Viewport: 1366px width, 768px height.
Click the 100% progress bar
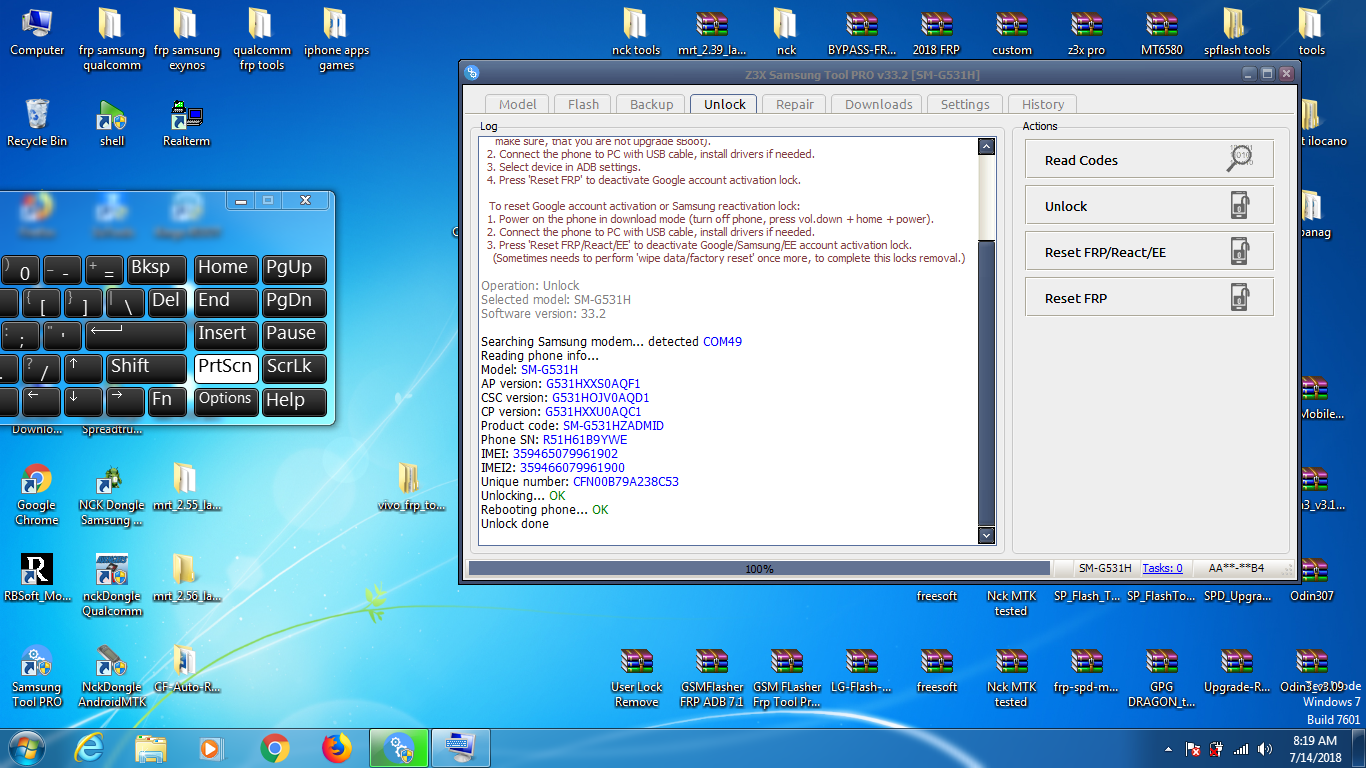[759, 568]
